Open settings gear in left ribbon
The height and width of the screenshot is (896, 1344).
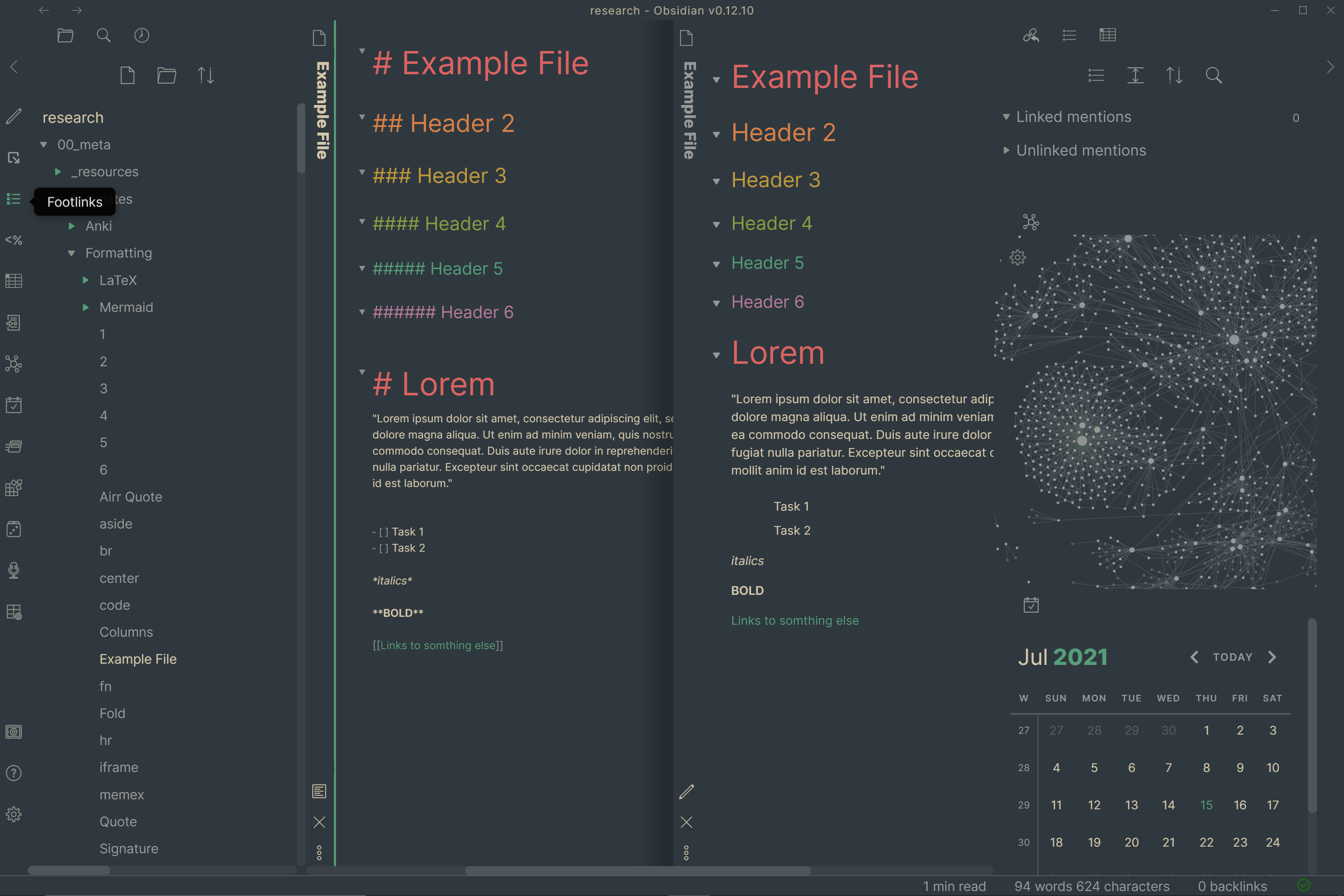(x=14, y=814)
